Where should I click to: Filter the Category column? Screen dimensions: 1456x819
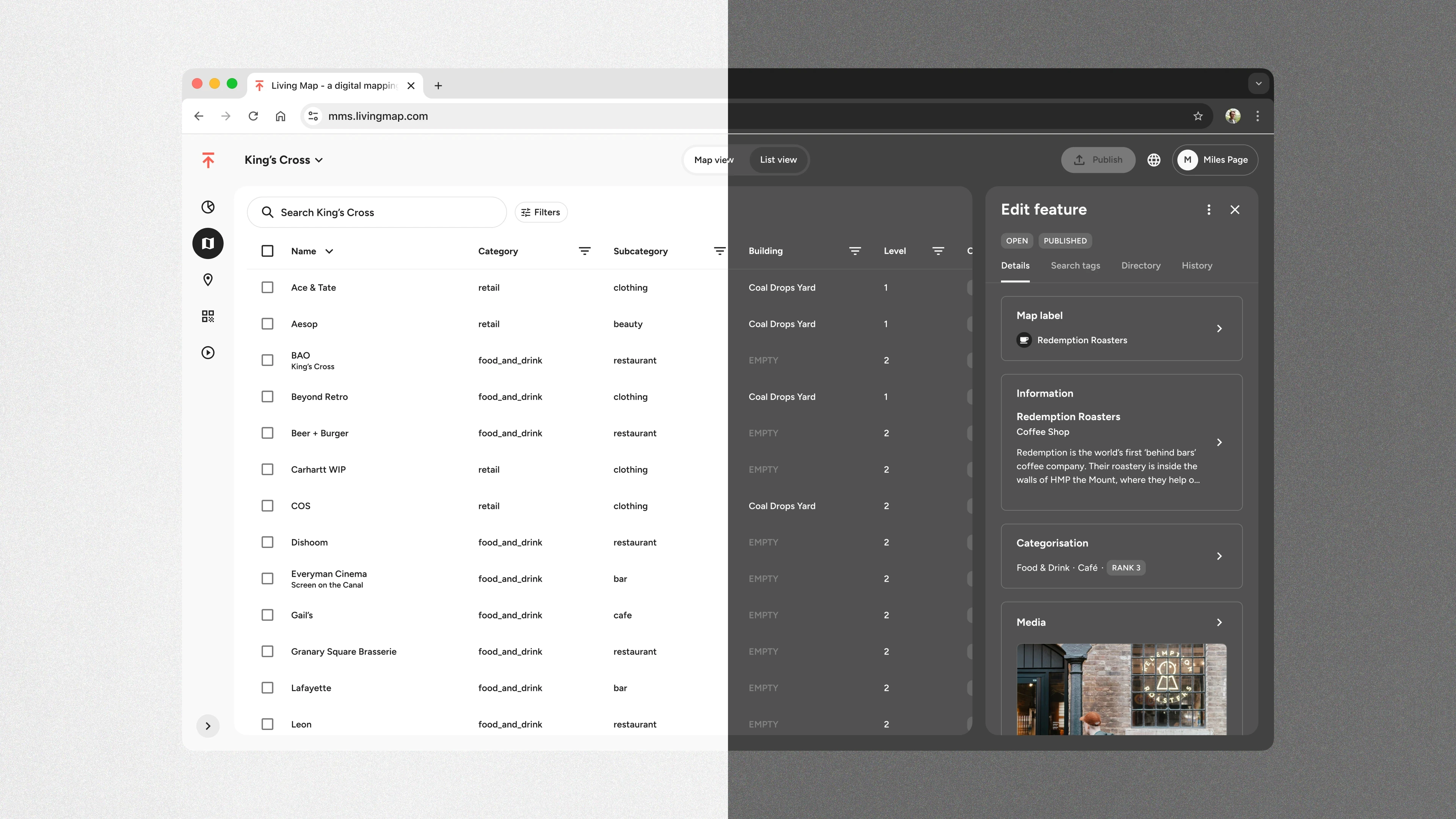[585, 251]
